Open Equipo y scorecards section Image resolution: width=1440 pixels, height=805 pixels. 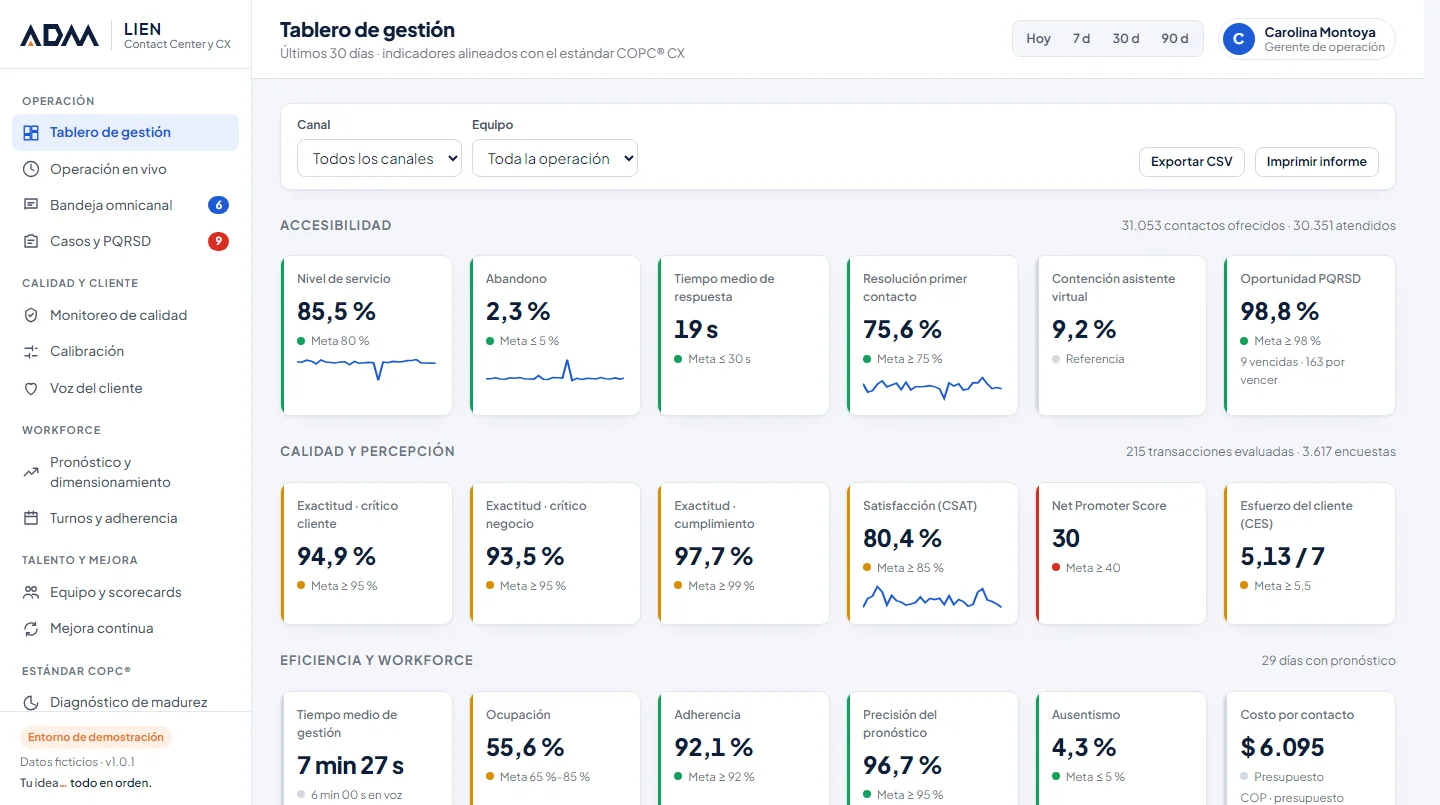pos(126,592)
